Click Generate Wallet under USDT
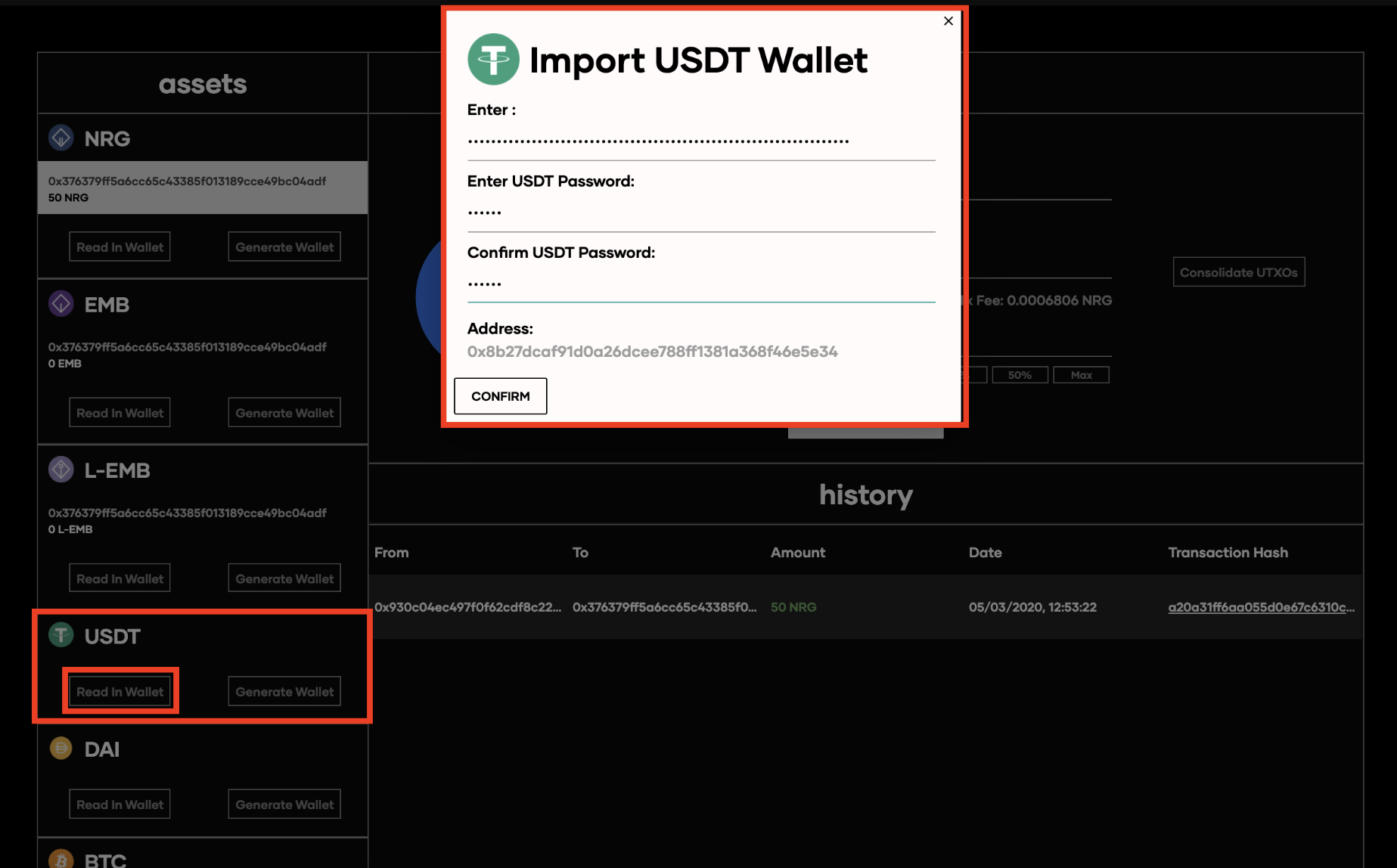1397x868 pixels. [284, 691]
